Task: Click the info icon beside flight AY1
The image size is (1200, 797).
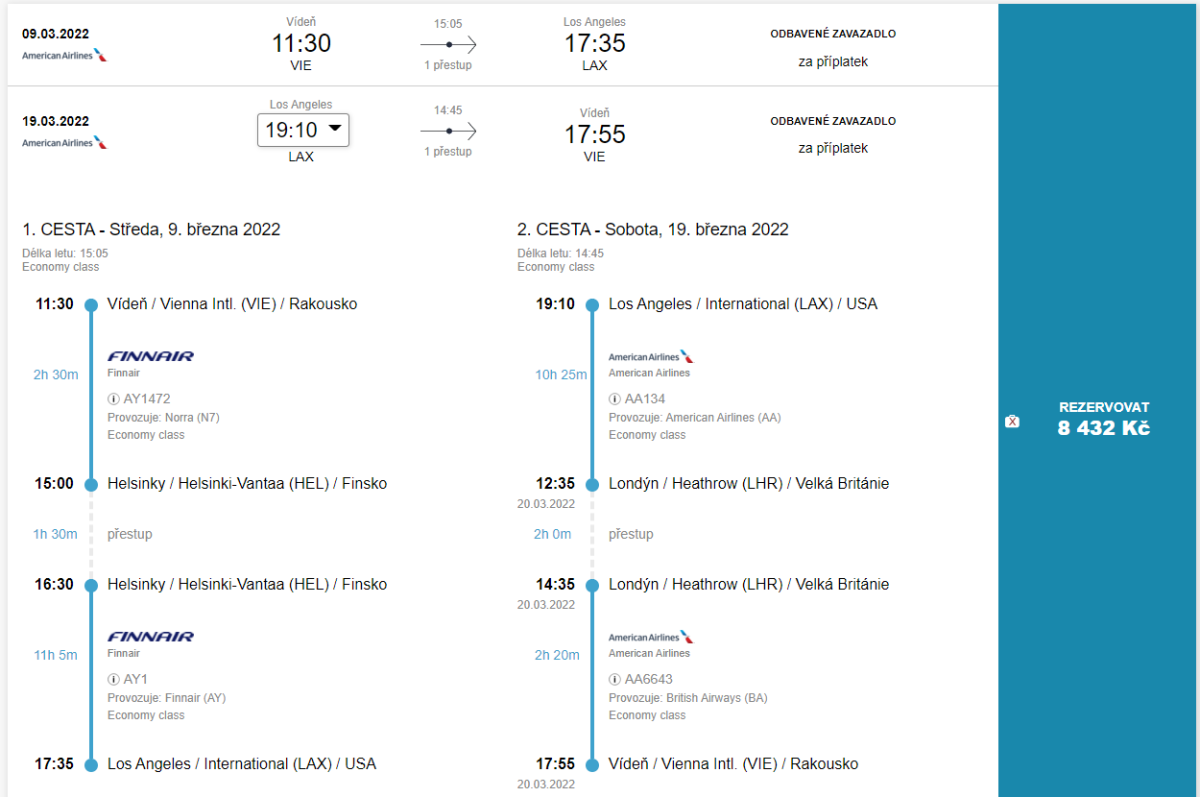Action: (113, 679)
